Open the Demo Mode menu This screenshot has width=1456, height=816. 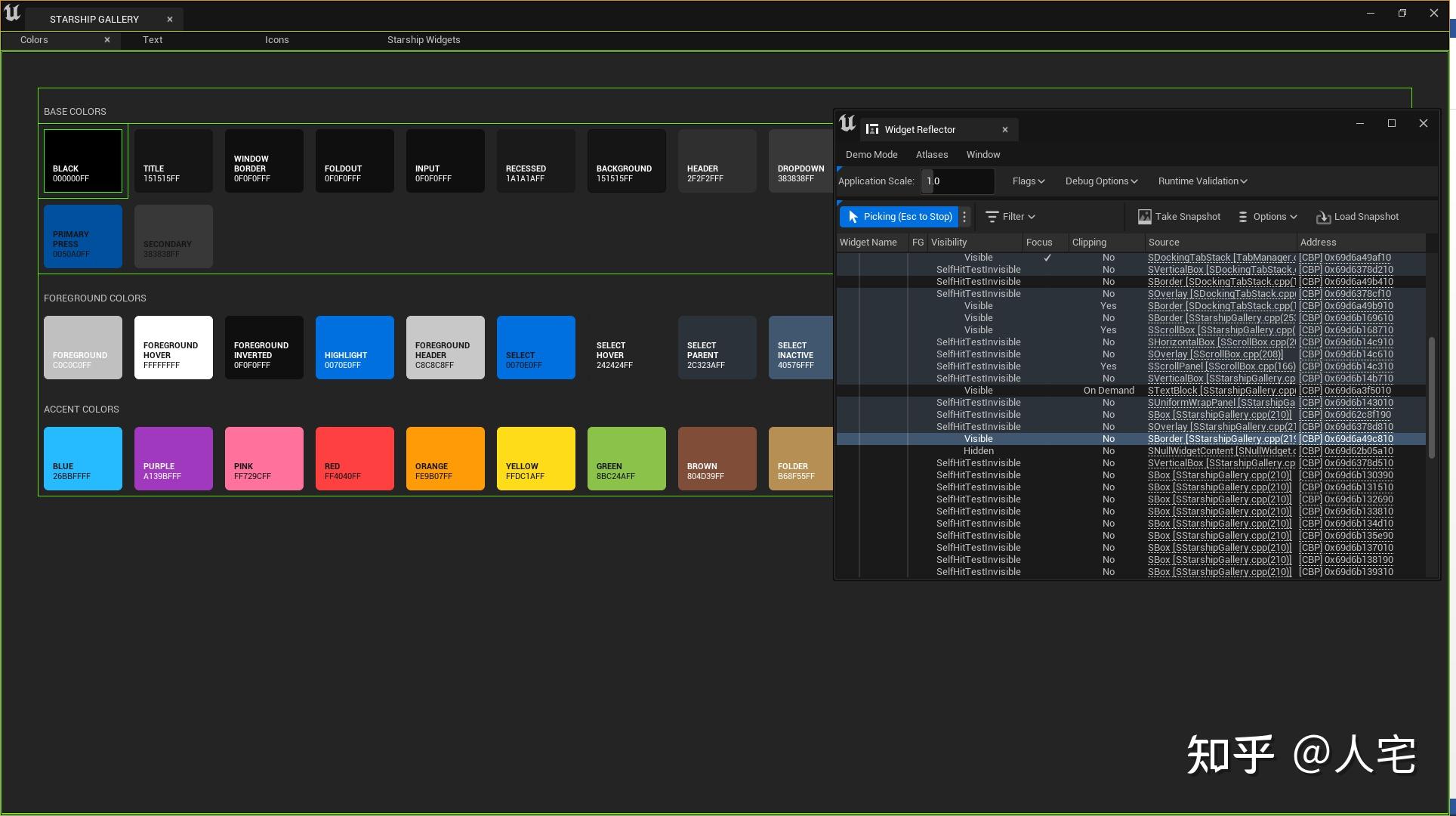tap(871, 155)
